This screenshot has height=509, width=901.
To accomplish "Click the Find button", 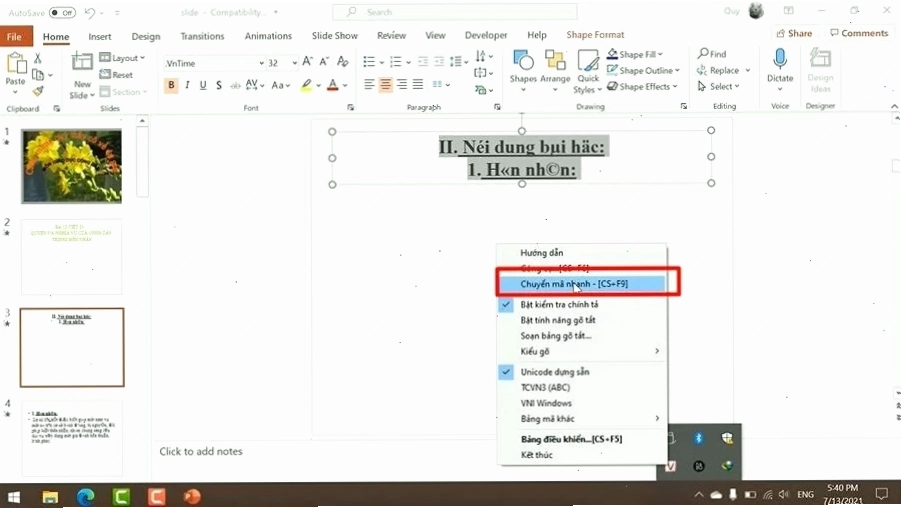I will [712, 53].
